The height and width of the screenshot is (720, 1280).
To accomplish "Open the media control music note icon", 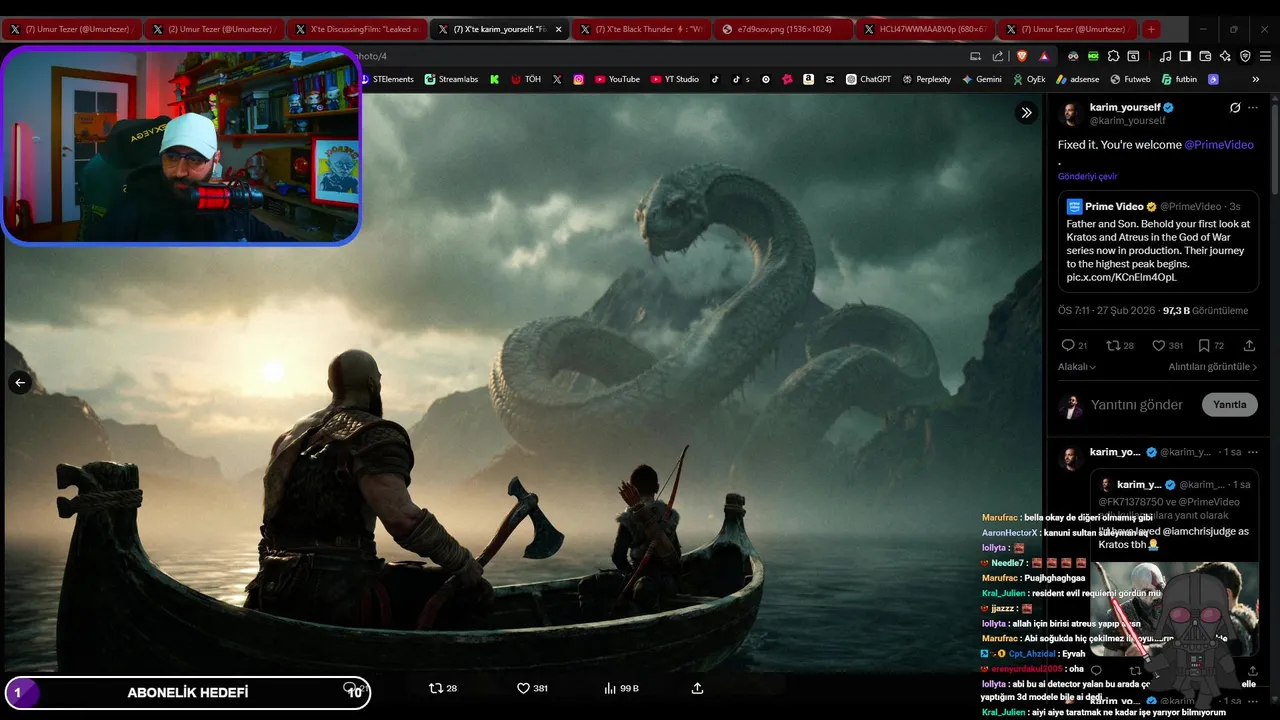I will 1165,56.
